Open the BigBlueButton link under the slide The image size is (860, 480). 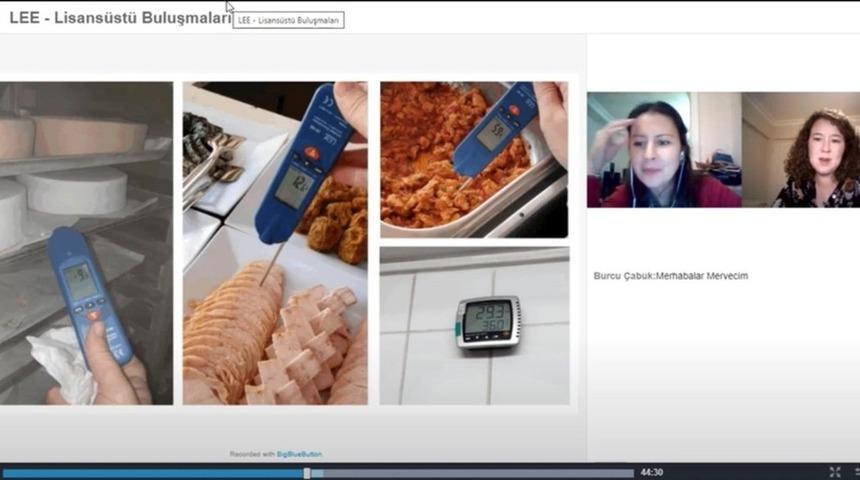[299, 454]
